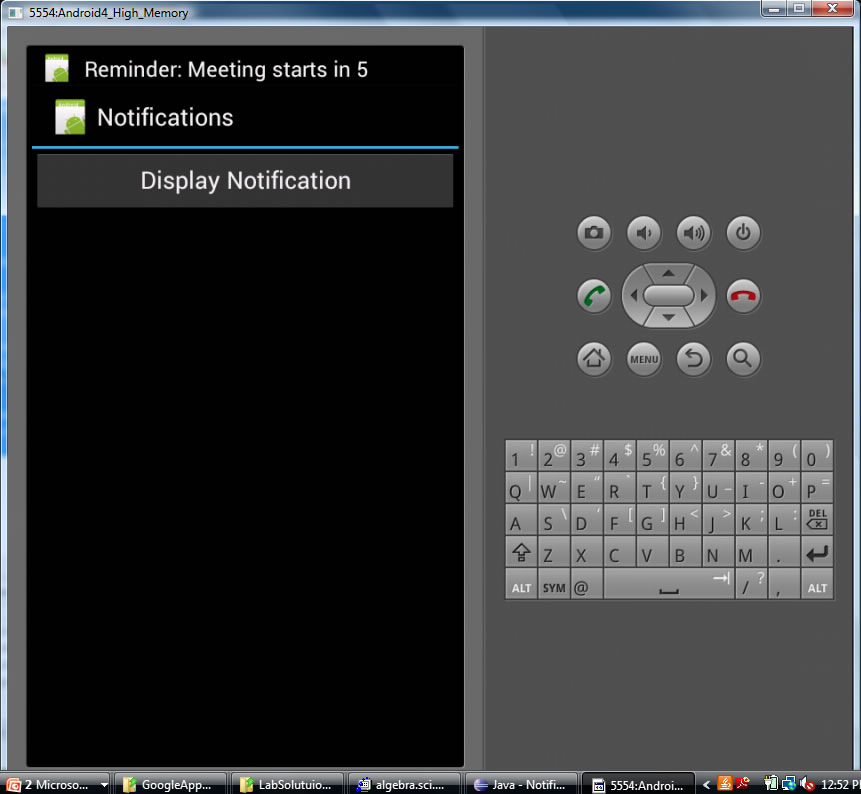
Task: Switch to Java taskbar window
Action: [522, 784]
